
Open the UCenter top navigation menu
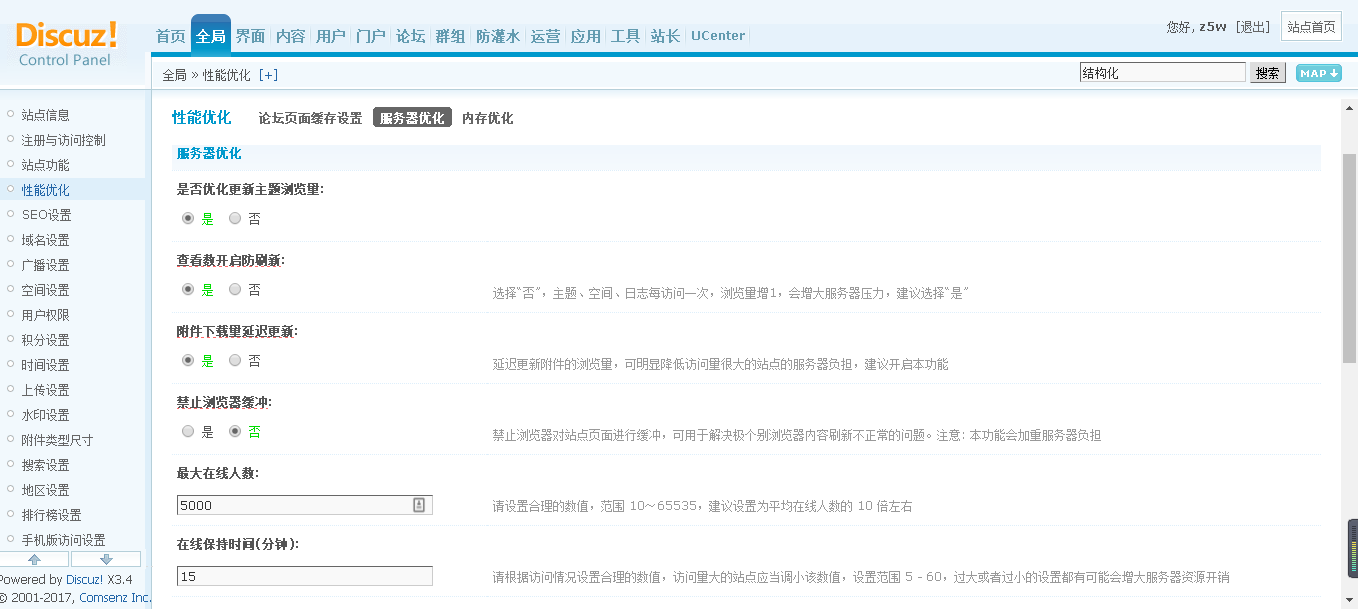pyautogui.click(x=717, y=36)
